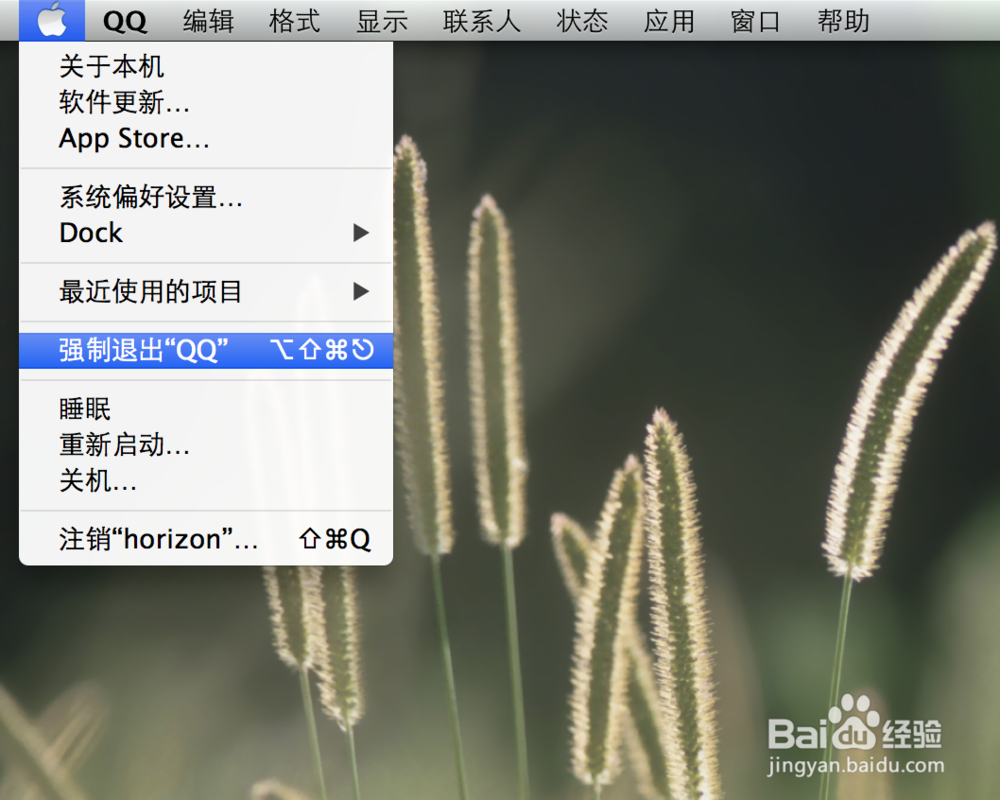1000x800 pixels.
Task: Open the 格式 menu
Action: pos(295,21)
